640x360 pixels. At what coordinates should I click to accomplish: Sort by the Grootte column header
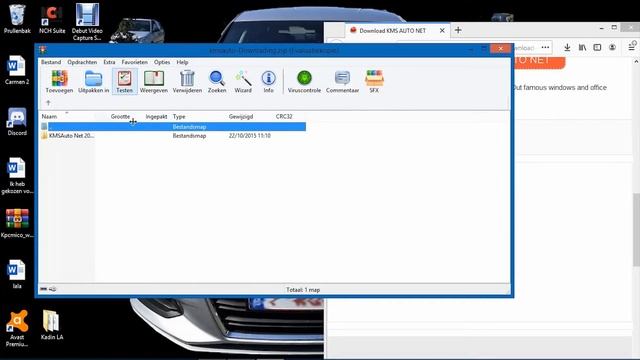click(x=120, y=116)
